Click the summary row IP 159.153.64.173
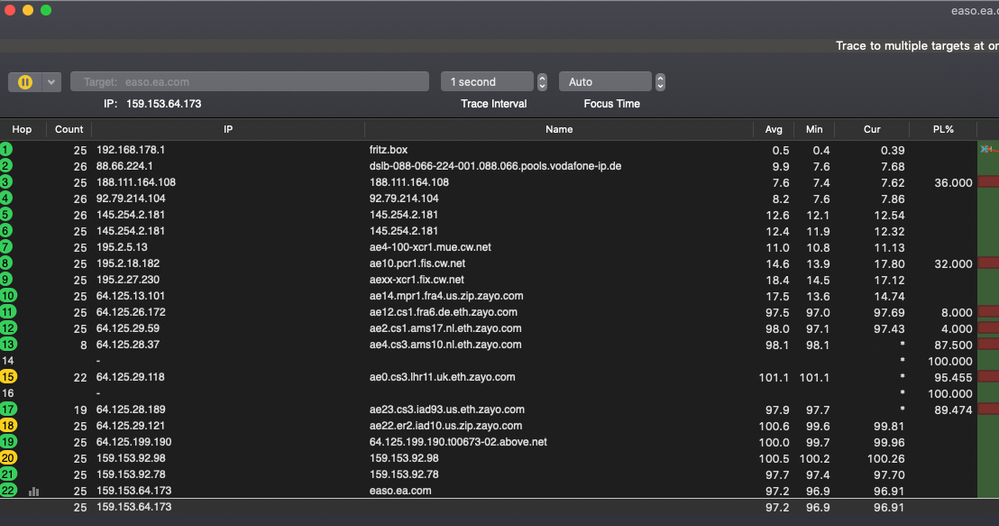This screenshot has width=999, height=526. pyautogui.click(x=134, y=507)
